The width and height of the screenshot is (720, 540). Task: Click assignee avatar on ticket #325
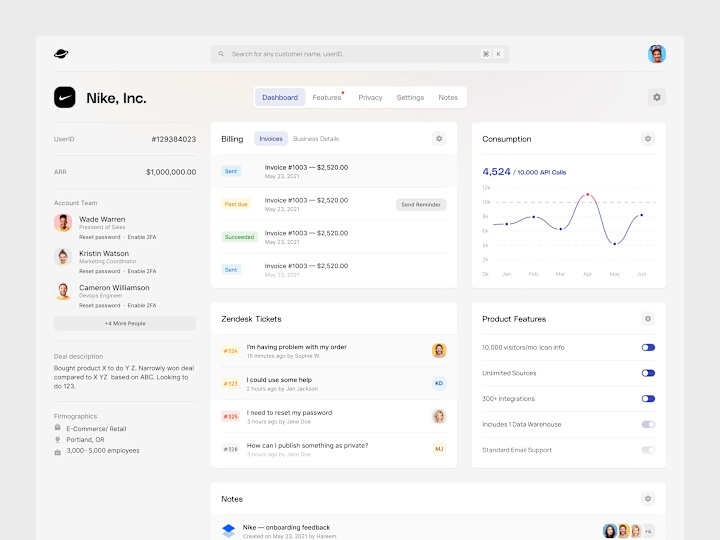[439, 416]
